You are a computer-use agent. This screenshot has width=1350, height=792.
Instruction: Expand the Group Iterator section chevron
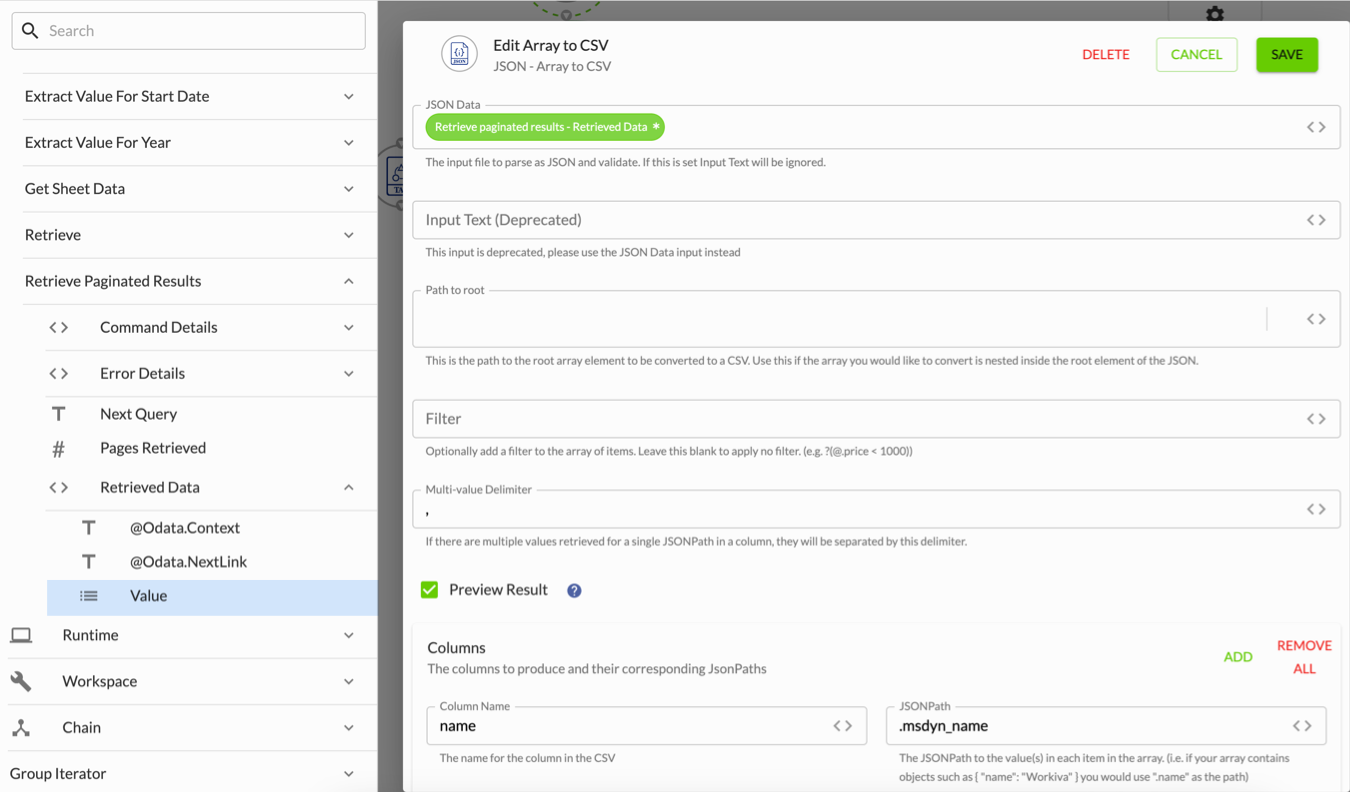pyautogui.click(x=349, y=774)
